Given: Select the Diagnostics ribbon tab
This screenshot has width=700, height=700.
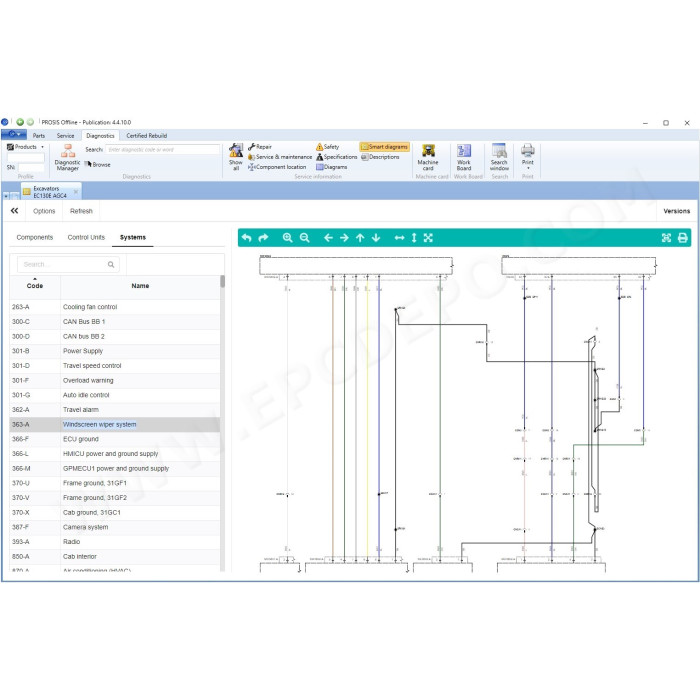Looking at the screenshot, I should (100, 136).
